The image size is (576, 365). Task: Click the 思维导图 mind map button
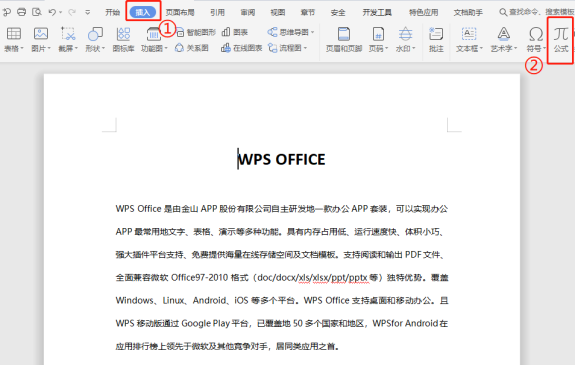coord(288,32)
